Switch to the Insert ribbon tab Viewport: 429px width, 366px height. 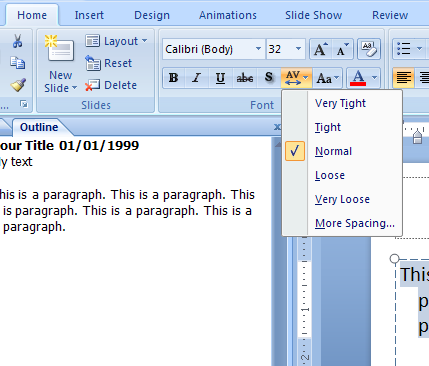coord(89,15)
